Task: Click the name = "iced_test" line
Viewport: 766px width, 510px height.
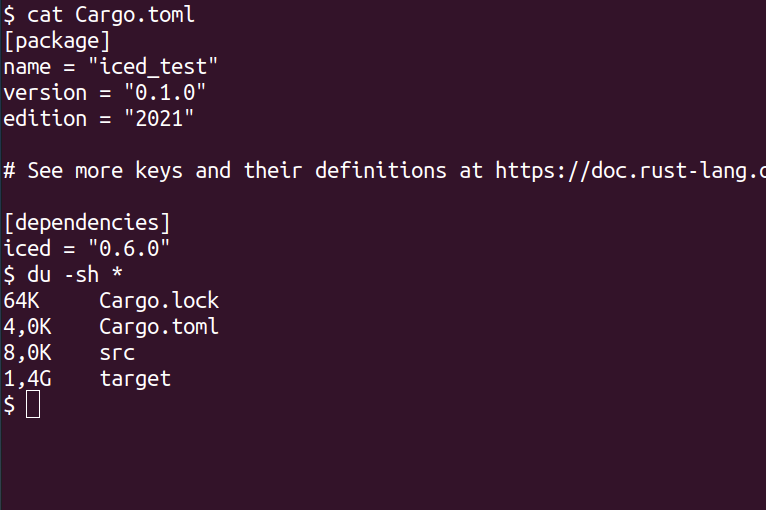Action: (110, 67)
